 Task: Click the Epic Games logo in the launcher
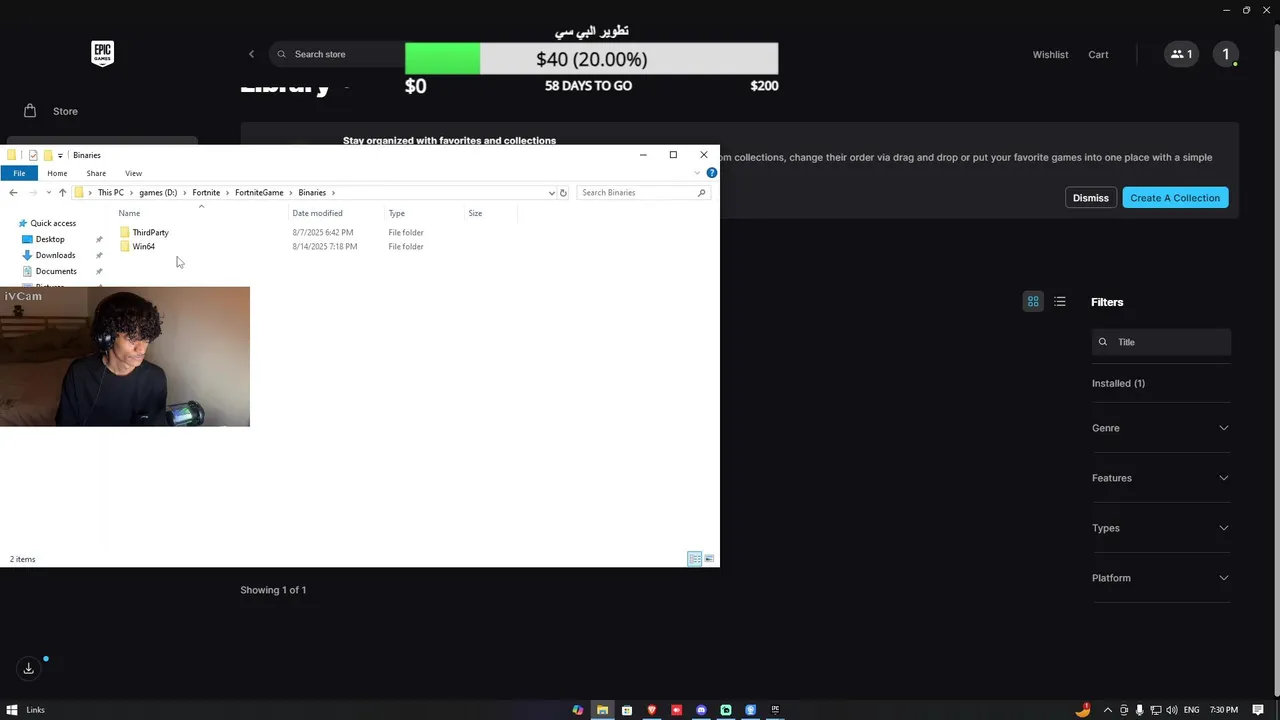tap(102, 53)
